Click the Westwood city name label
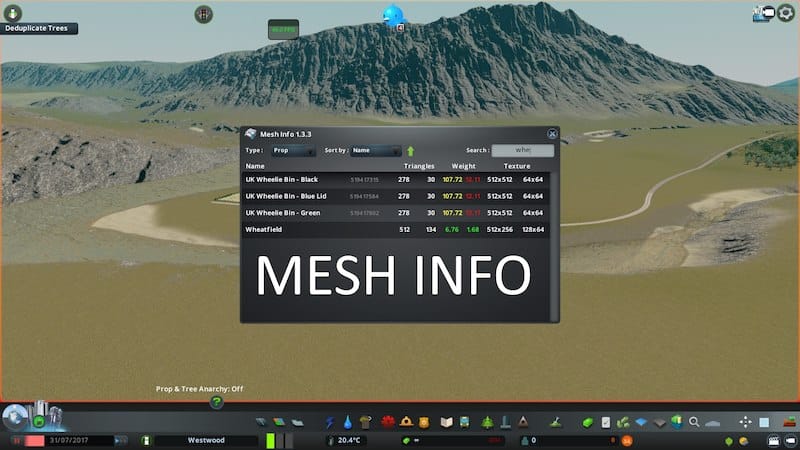 coord(207,440)
